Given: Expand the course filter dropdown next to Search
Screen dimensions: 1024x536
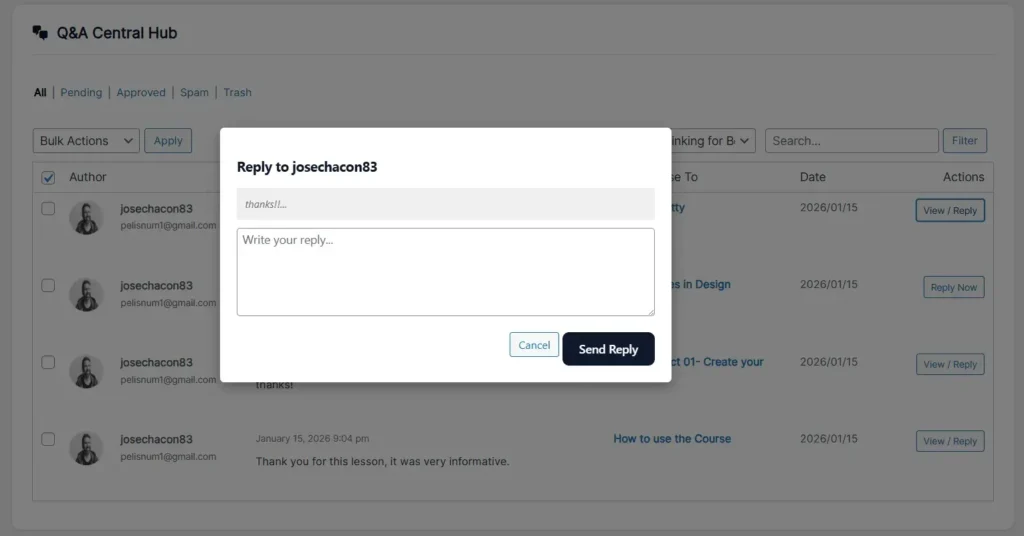Looking at the screenshot, I should [713, 140].
